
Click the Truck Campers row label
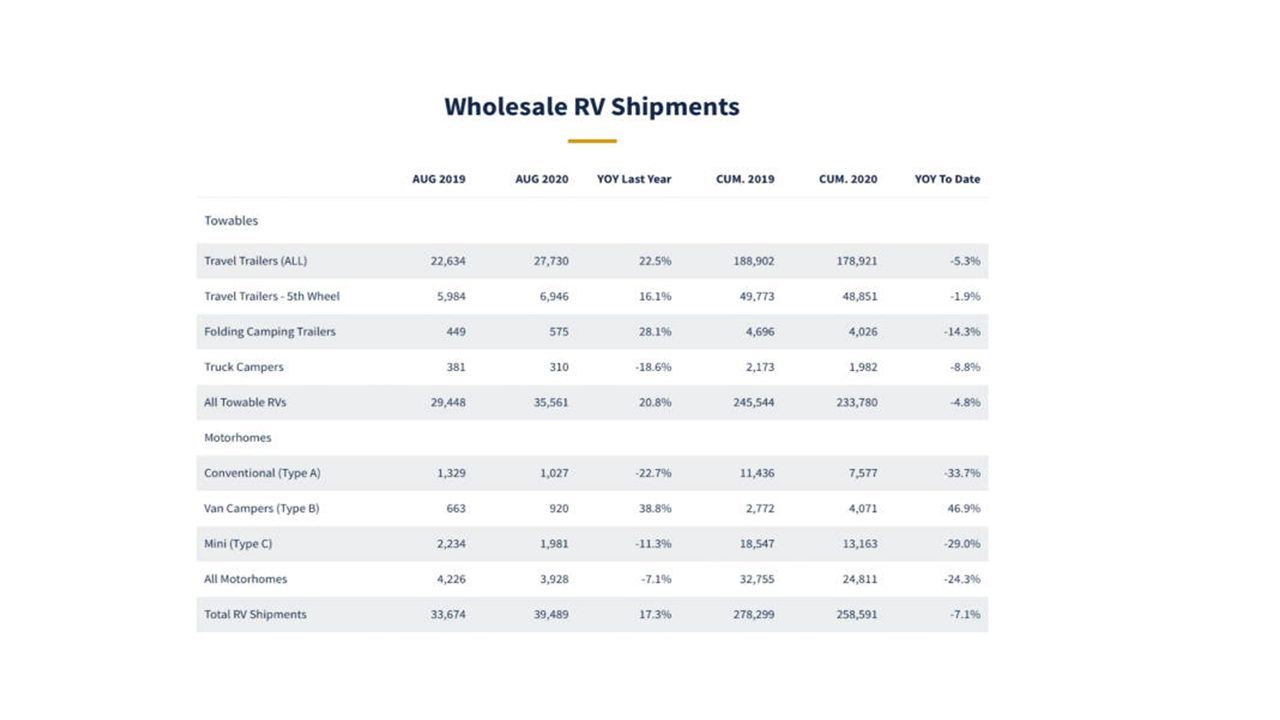(x=244, y=367)
